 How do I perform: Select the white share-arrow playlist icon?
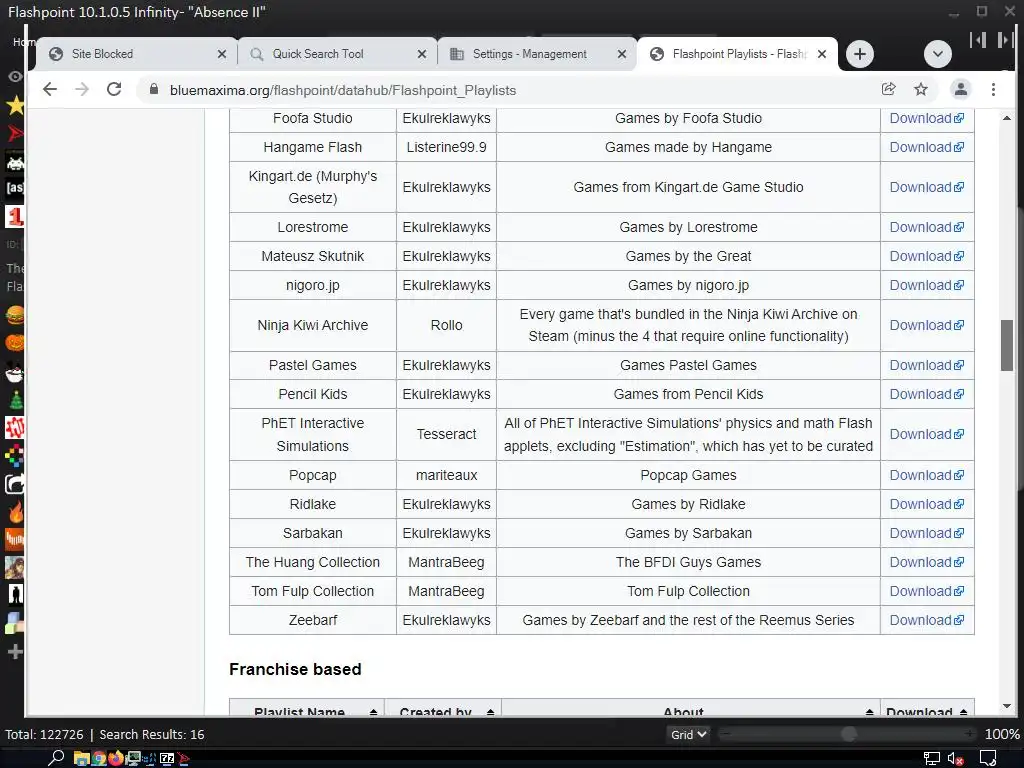pyautogui.click(x=14, y=483)
